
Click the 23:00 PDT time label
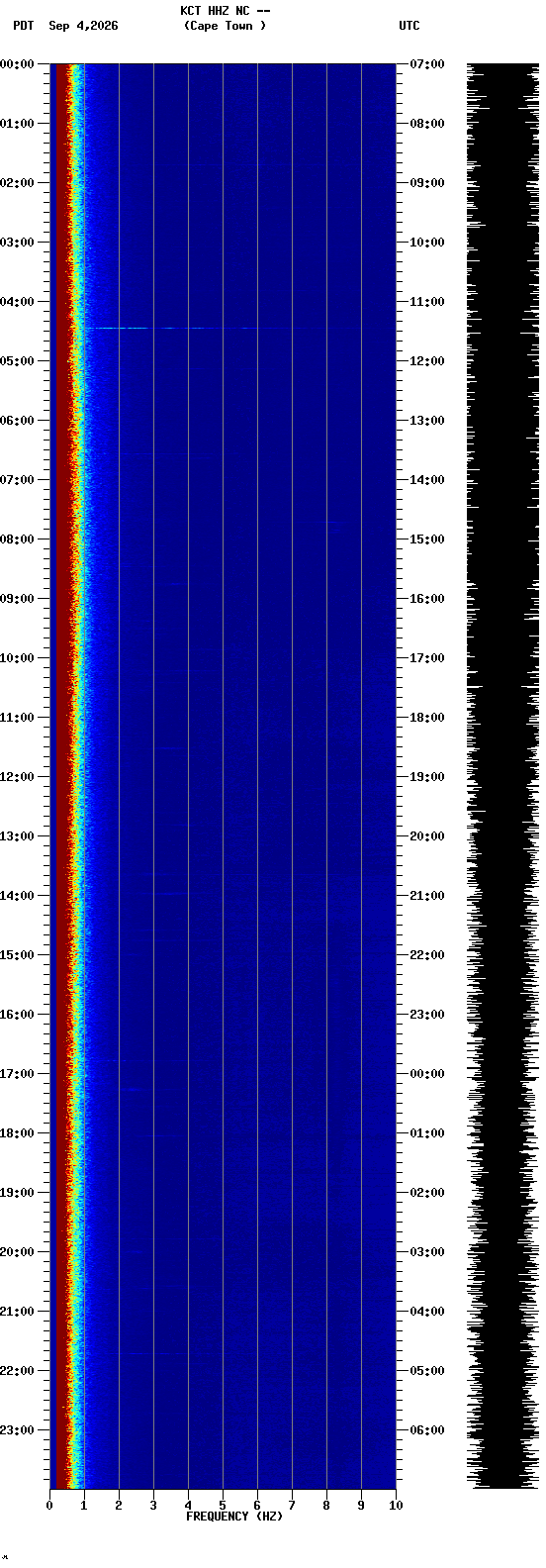(17, 1430)
